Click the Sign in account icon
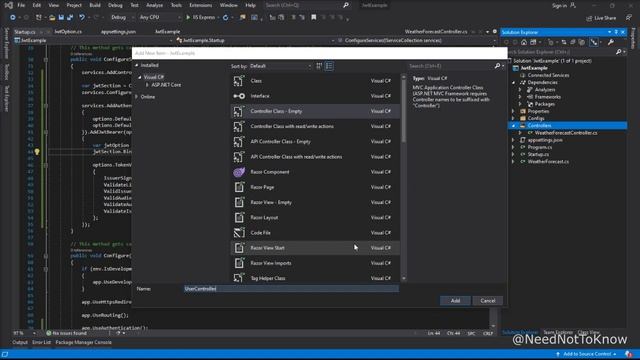Image resolution: width=640 pixels, height=360 pixels. [573, 5]
